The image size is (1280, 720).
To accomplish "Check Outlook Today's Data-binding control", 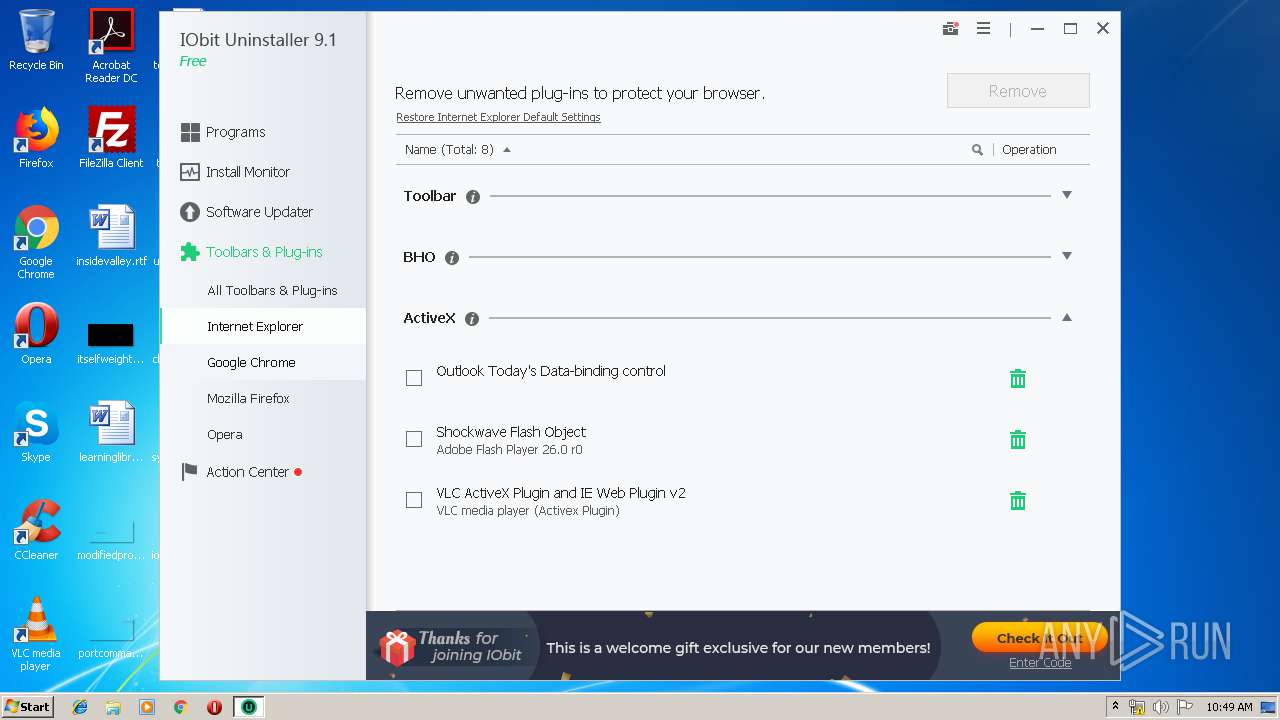I will (414, 378).
